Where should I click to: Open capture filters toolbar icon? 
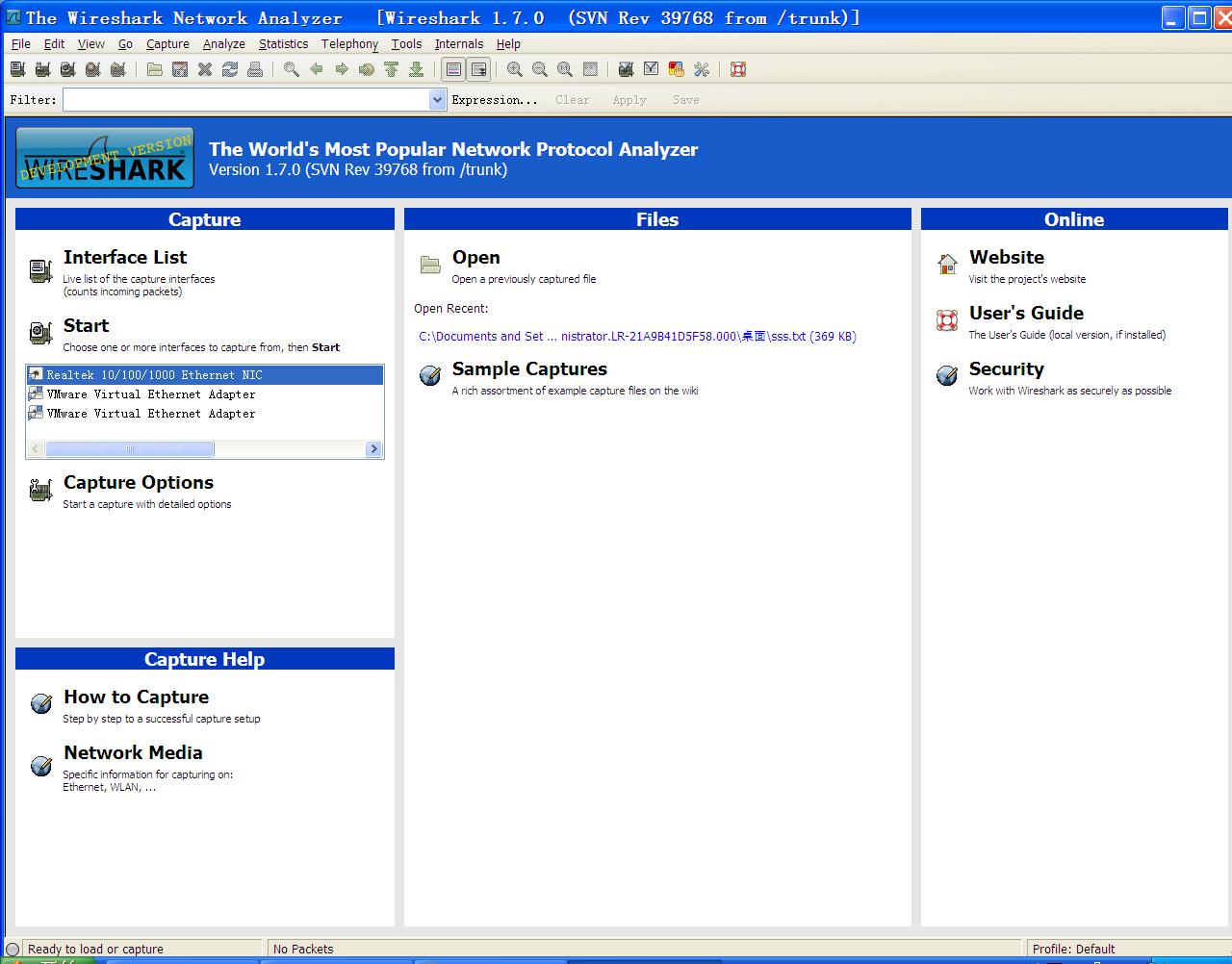coord(627,69)
